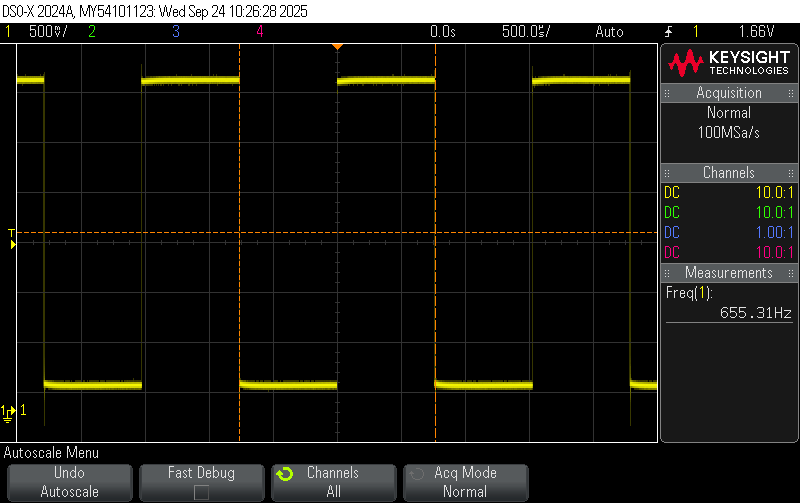Open the Channels All softkey selector
This screenshot has height=503, width=800.
[x=332, y=482]
